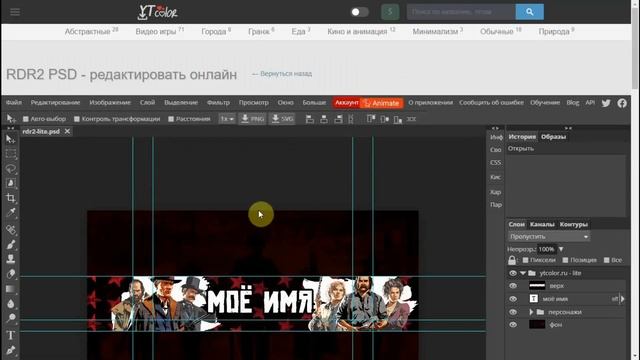Expand effects arrow on мой имя layer
The width and height of the screenshot is (640, 360).
pyautogui.click(x=622, y=299)
